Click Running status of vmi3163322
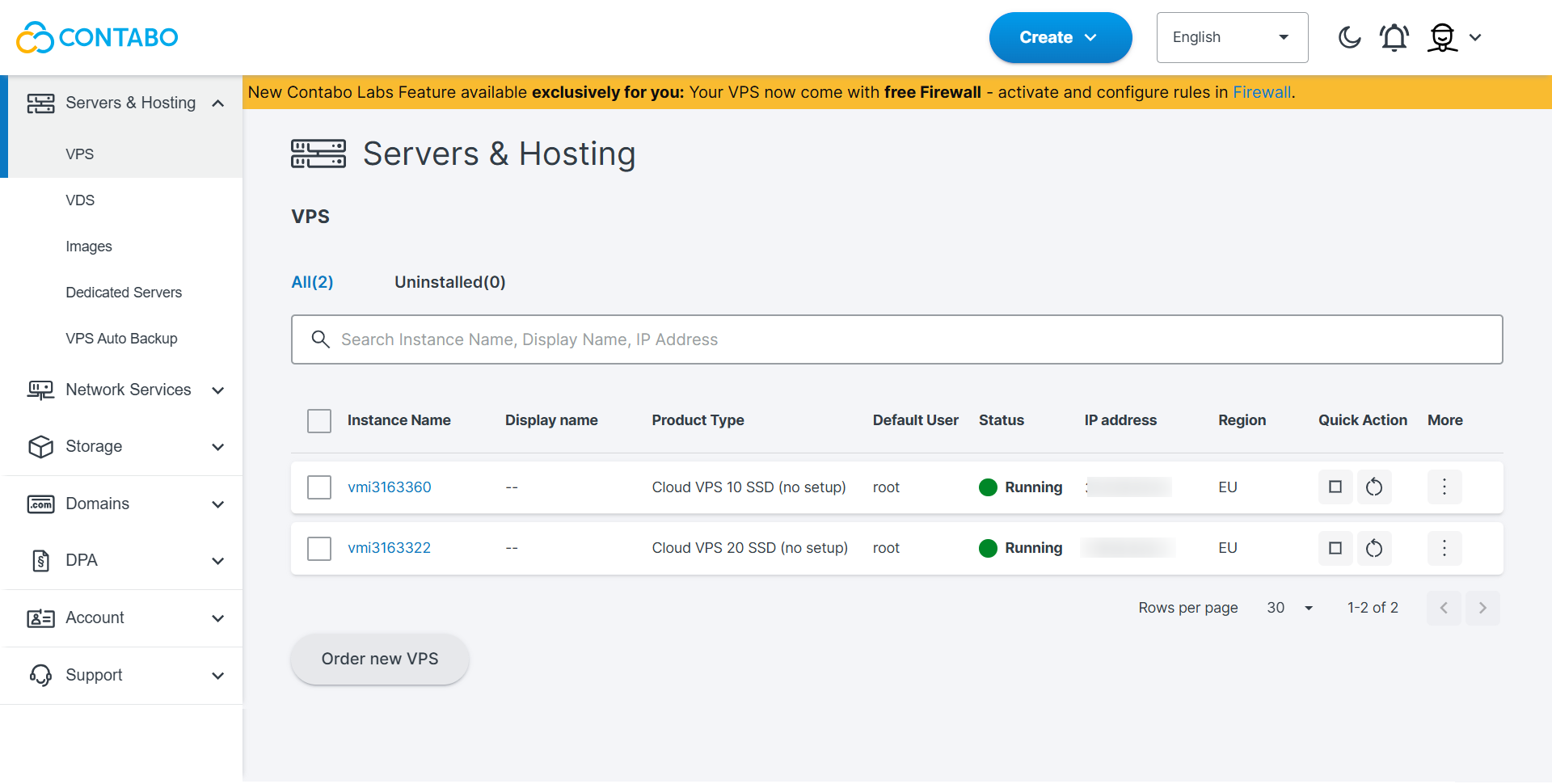1552x784 pixels. point(1021,548)
